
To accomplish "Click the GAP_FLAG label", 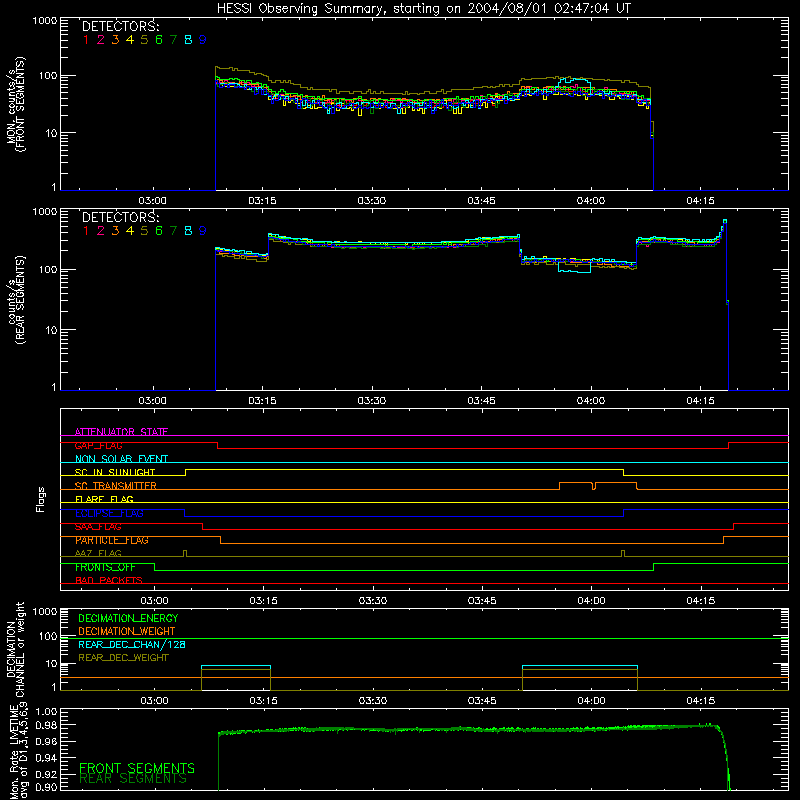I will (98, 445).
